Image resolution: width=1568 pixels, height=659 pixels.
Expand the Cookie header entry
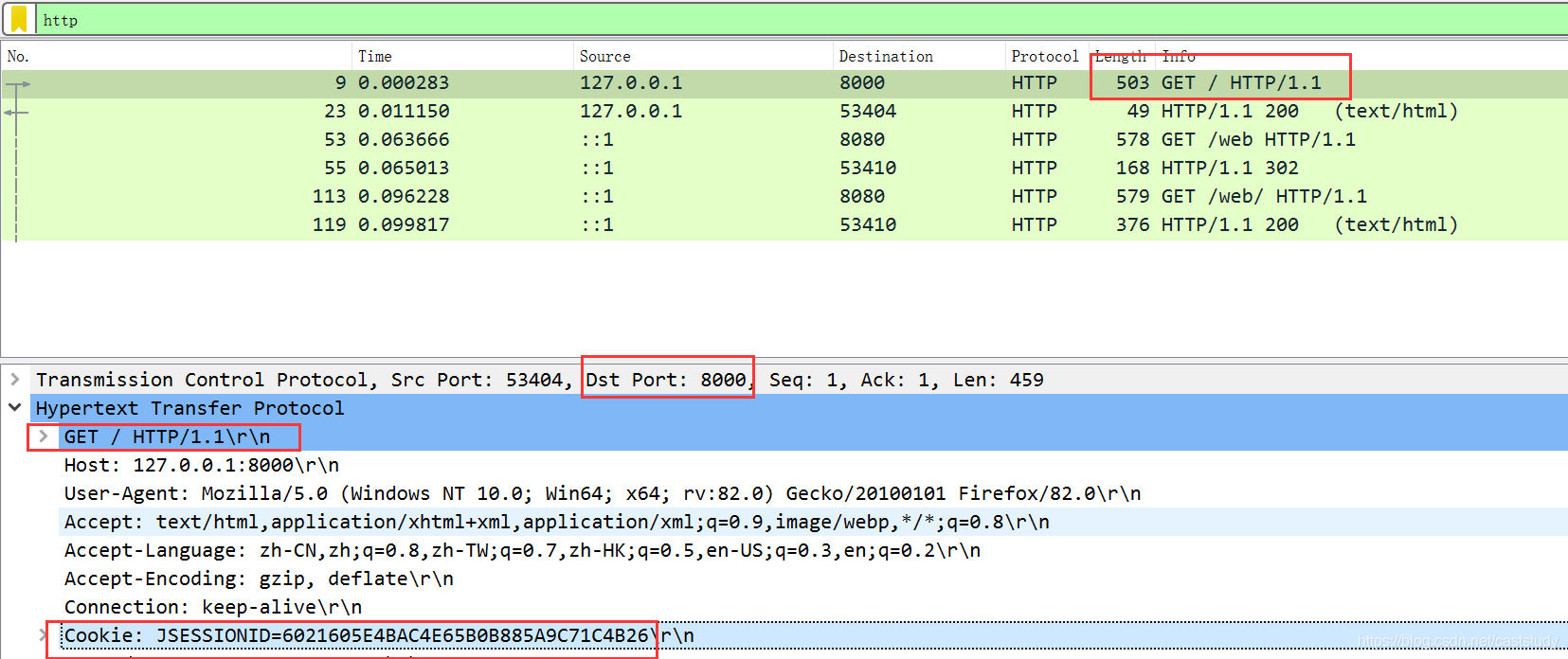pyautogui.click(x=43, y=635)
